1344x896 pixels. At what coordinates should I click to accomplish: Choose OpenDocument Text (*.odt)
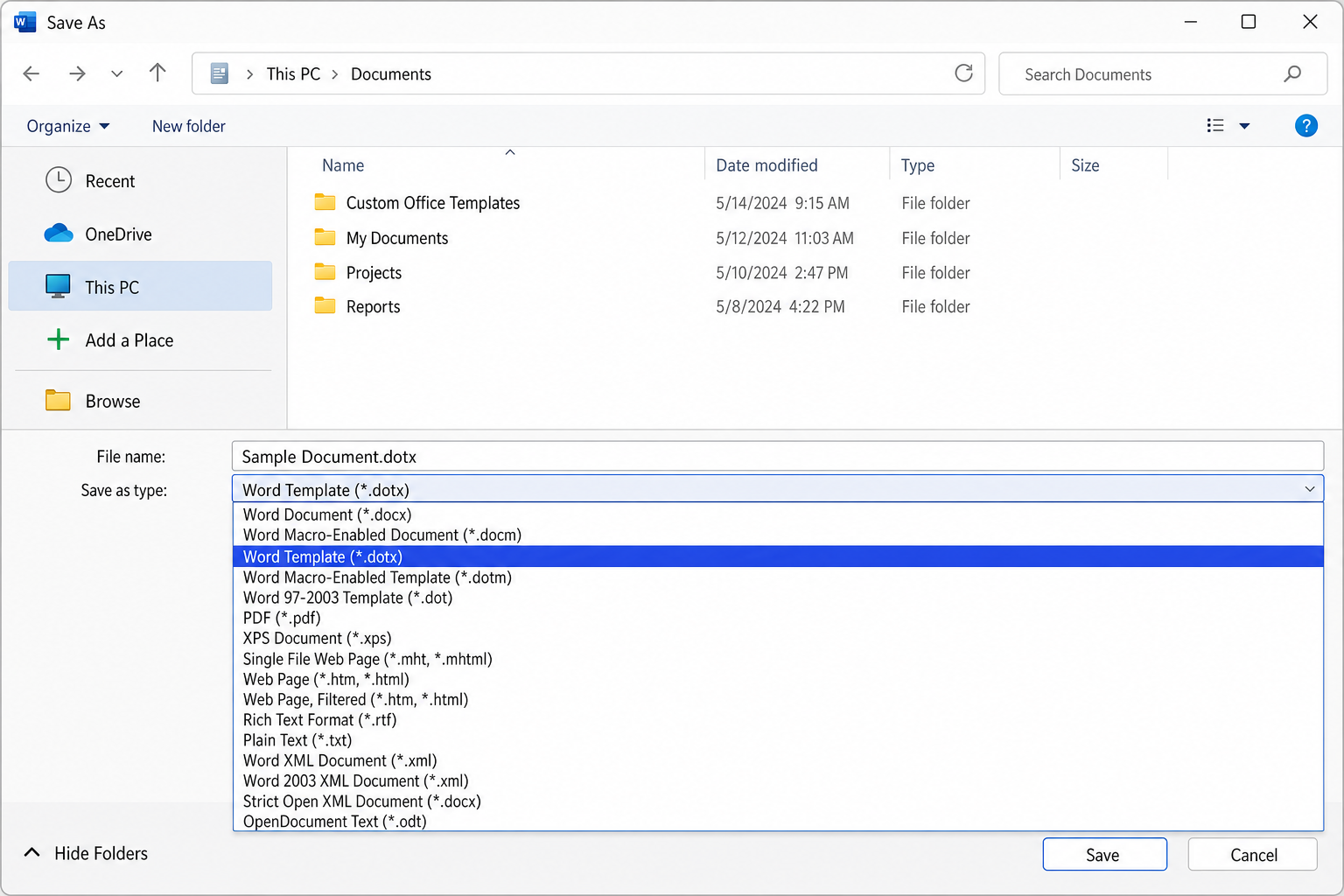(778, 821)
